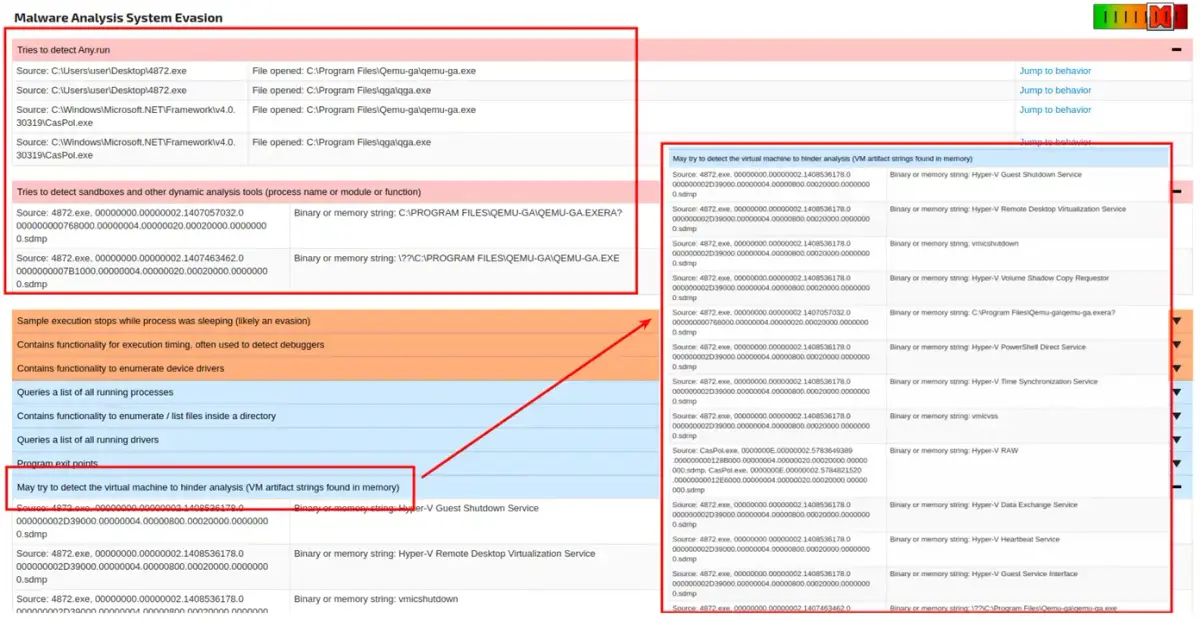Screen dimensions: 1200x620
Task: Select 'Hyper-V Data Exchange Service' string
Action: coord(984,505)
